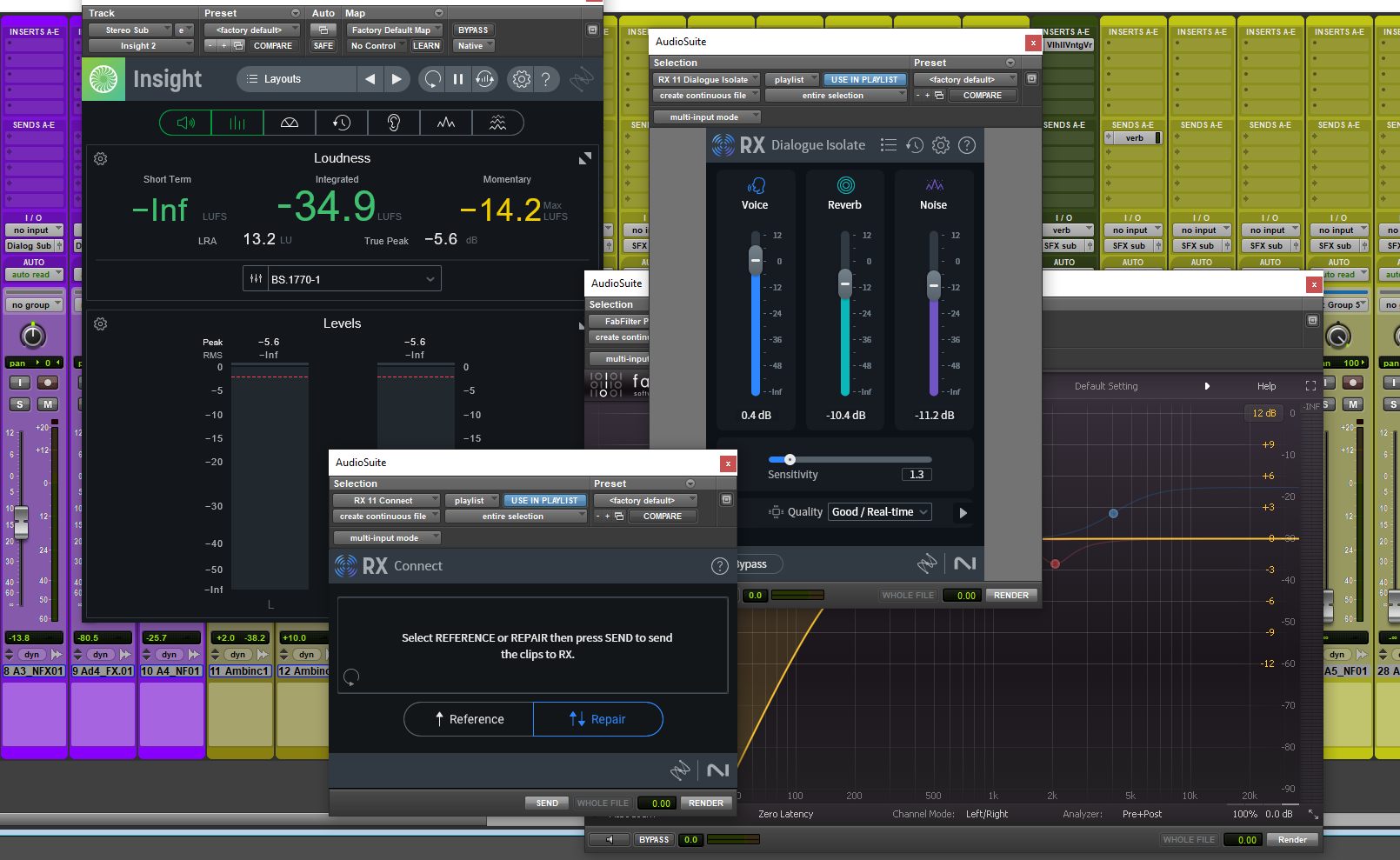
Task: Toggle COMPARE in Dialogue Isolate preset section
Action: pyautogui.click(x=983, y=96)
